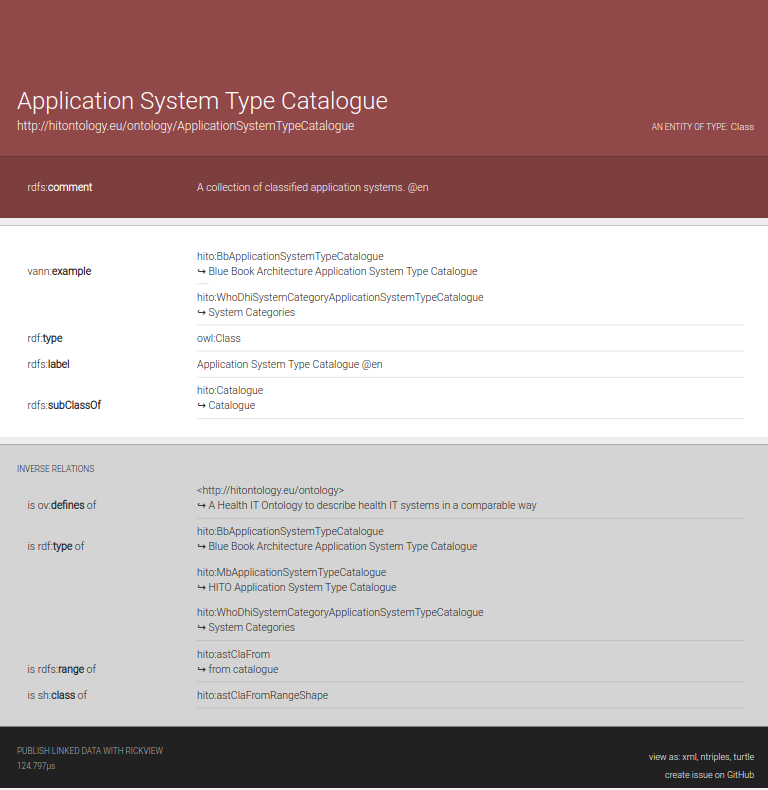This screenshot has width=768, height=790.
Task: Open the owl:Class link
Action: click(218, 338)
